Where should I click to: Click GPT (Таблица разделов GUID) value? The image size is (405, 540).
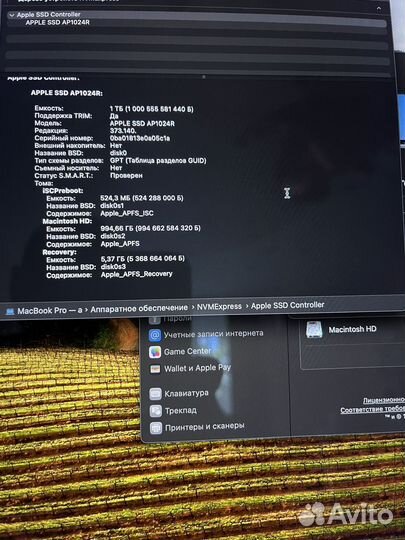158,160
